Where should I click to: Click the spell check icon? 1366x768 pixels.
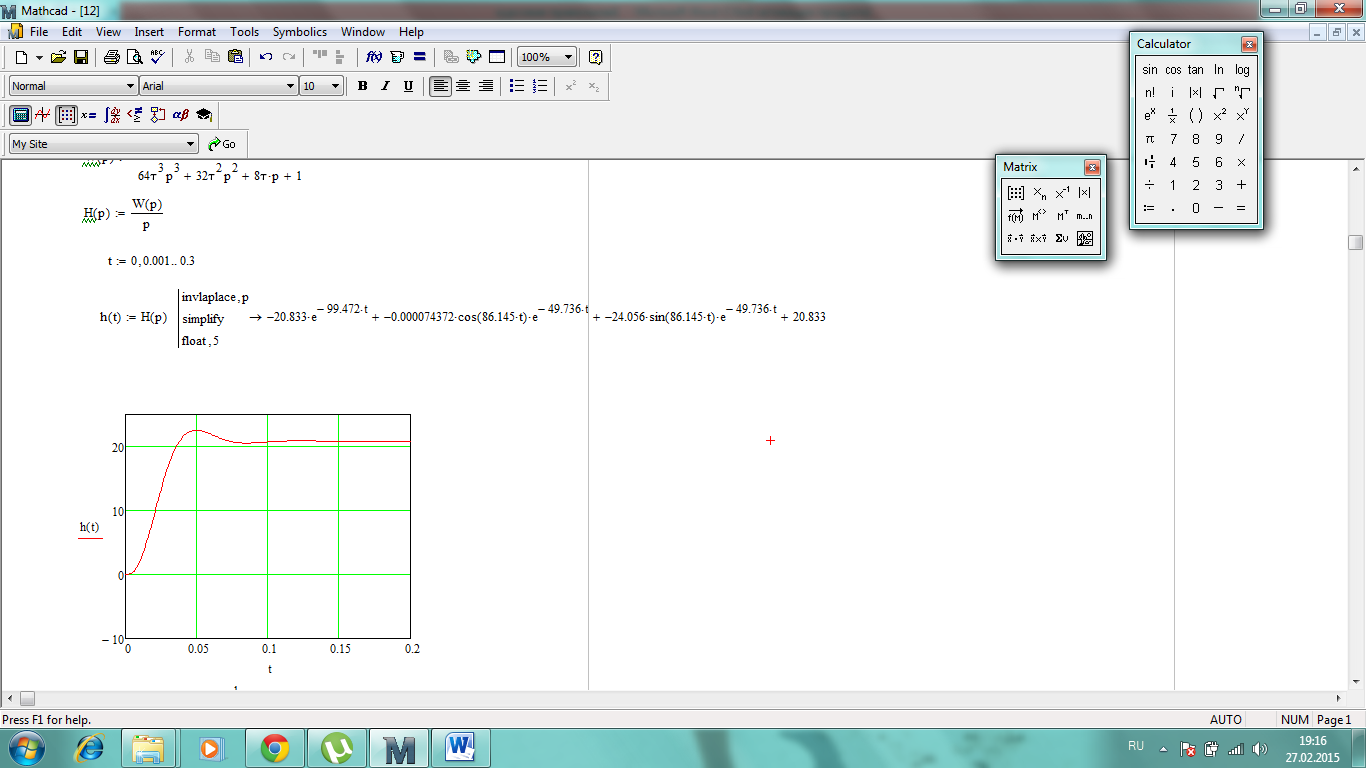point(158,57)
